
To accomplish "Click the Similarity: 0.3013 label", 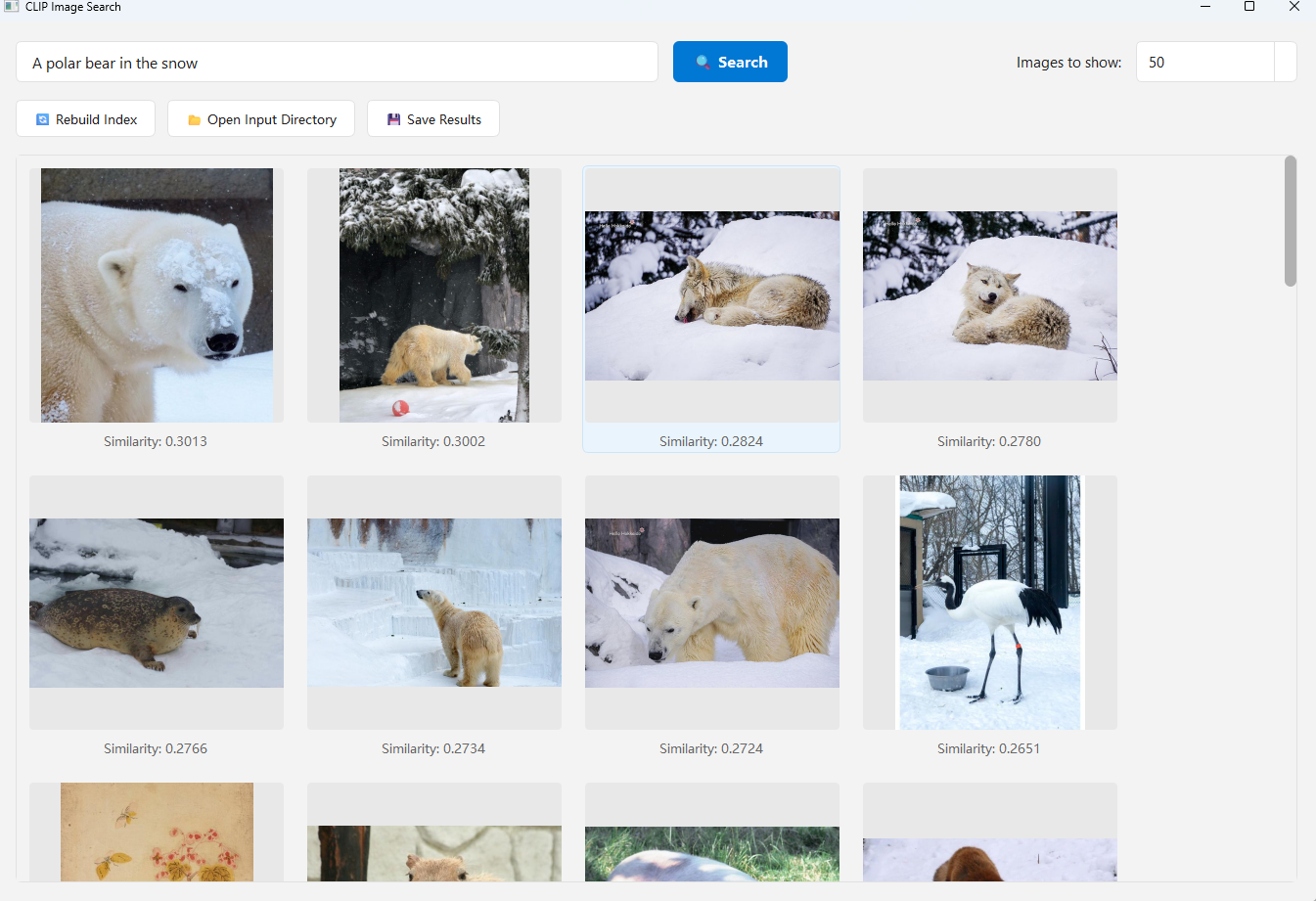I will 156,441.
